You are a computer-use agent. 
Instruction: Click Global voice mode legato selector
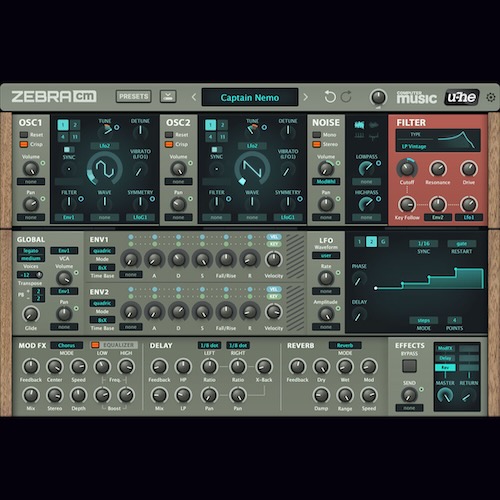(x=31, y=251)
